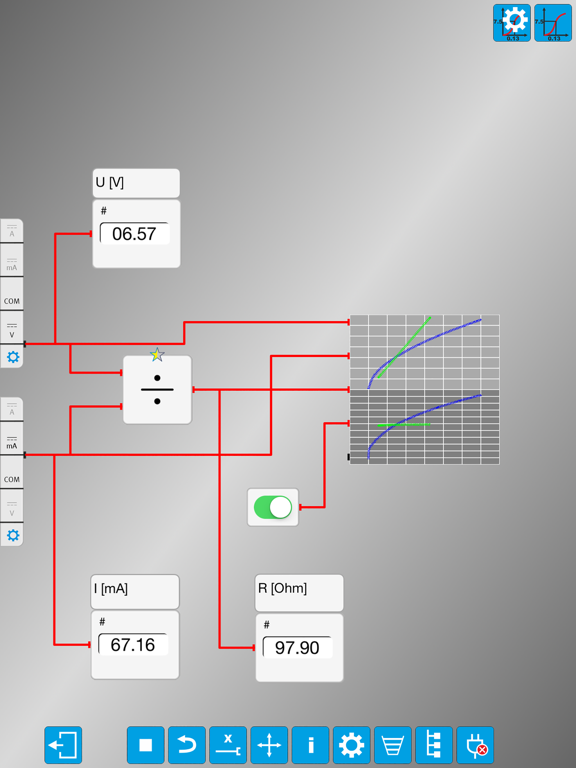Open the graph plot with blue curves
This screenshot has height=768, width=576.
(425, 389)
